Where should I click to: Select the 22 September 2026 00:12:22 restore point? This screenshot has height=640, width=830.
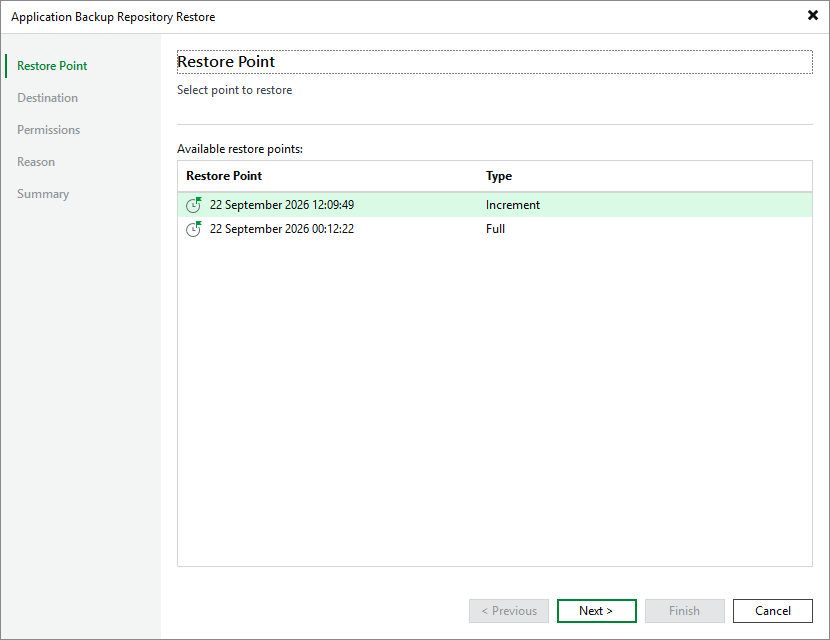[x=495, y=229]
